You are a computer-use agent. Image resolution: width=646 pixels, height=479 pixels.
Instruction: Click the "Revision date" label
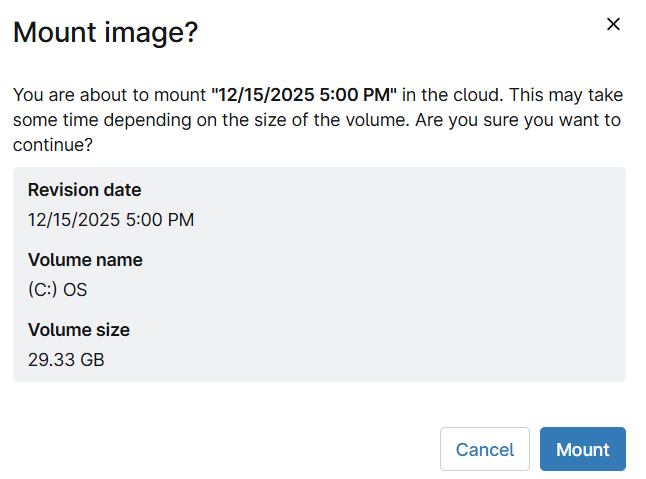[x=84, y=190]
